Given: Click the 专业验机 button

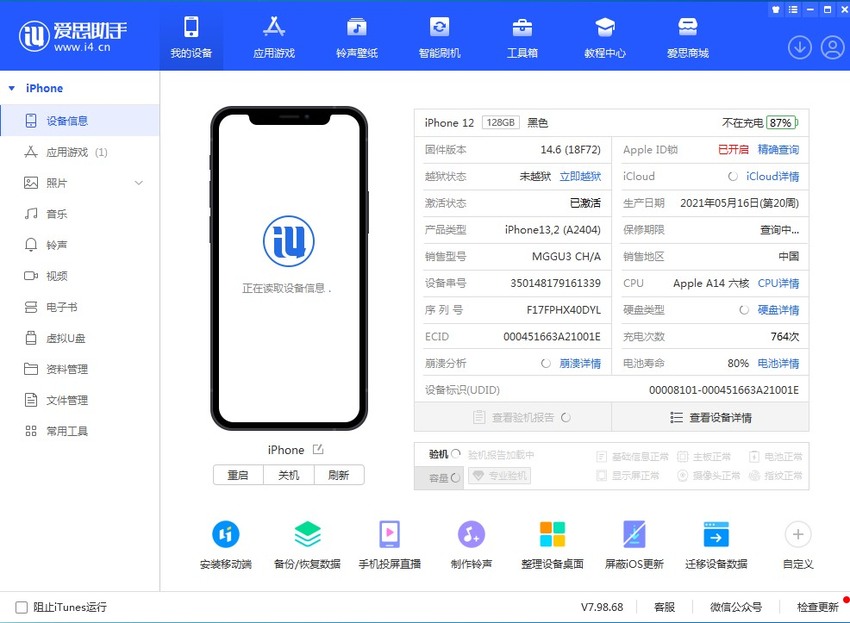Looking at the screenshot, I should (x=499, y=476).
